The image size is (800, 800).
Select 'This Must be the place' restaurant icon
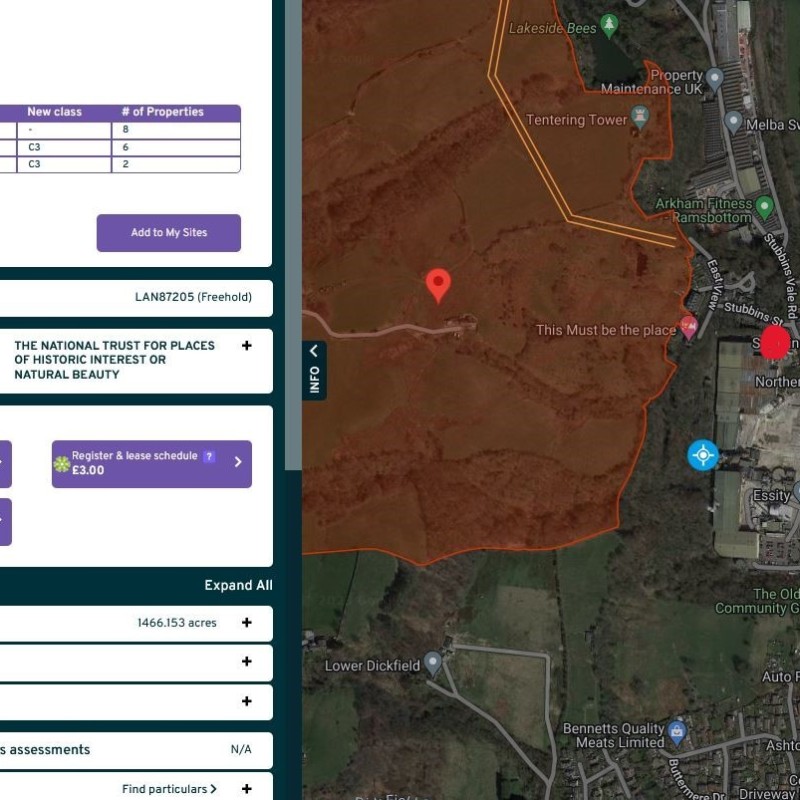688,328
